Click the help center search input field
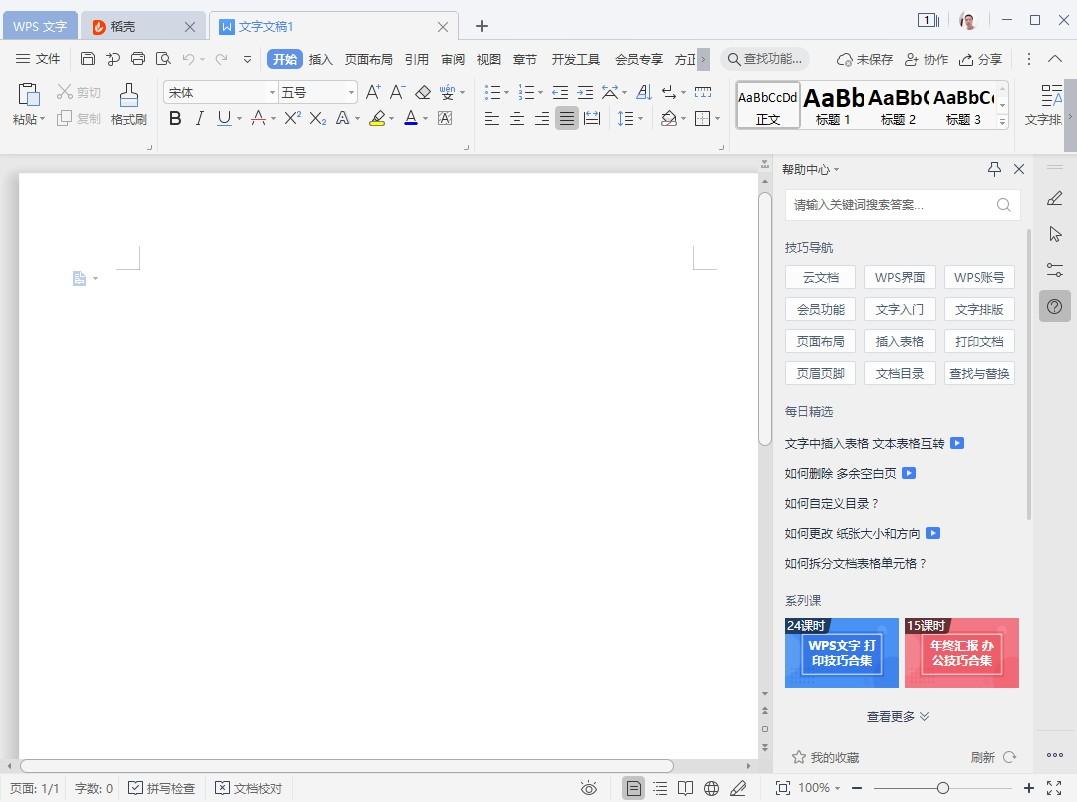 [x=890, y=205]
